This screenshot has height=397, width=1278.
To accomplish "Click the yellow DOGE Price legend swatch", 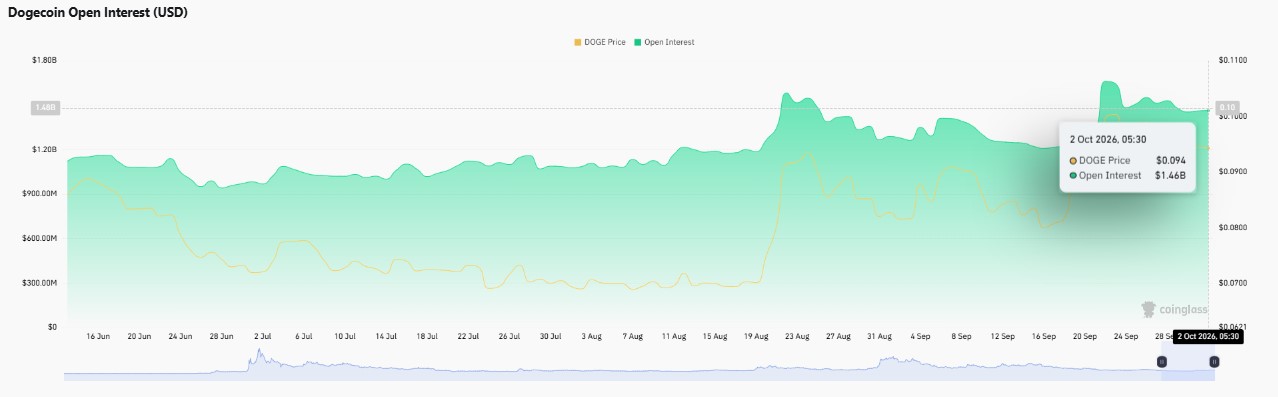I will click(x=577, y=42).
